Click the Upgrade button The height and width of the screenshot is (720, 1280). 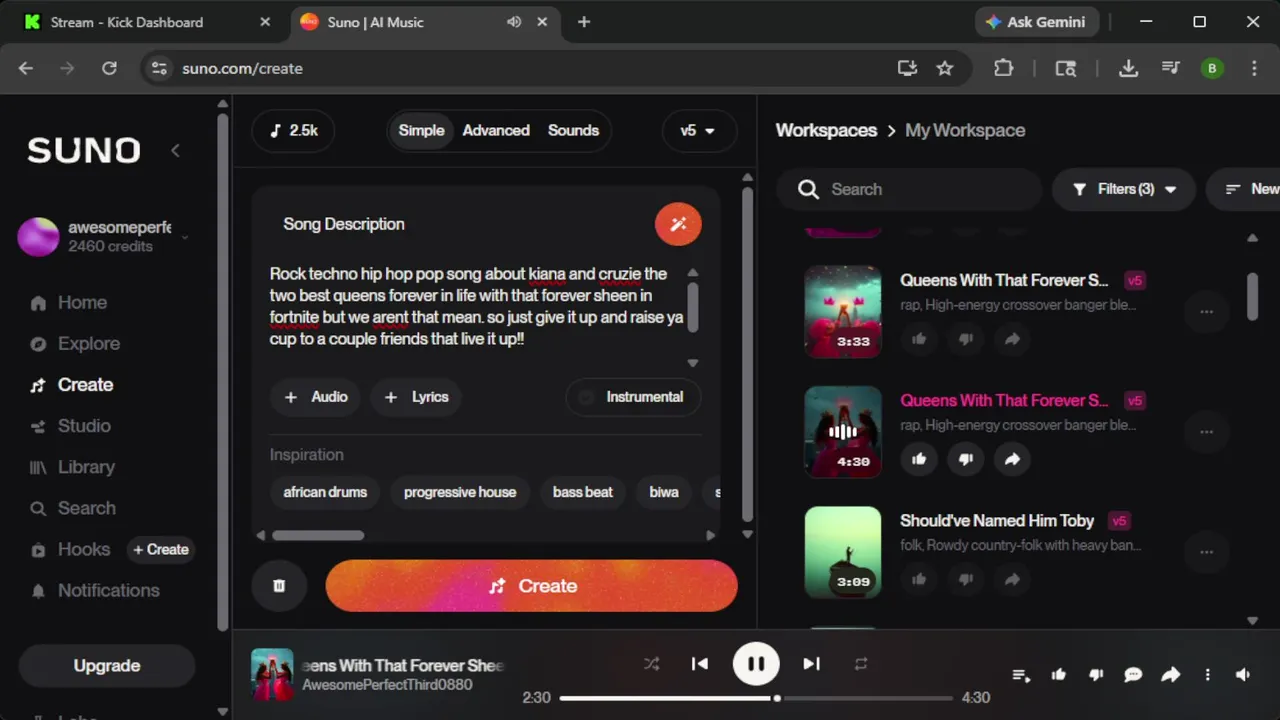(x=107, y=666)
